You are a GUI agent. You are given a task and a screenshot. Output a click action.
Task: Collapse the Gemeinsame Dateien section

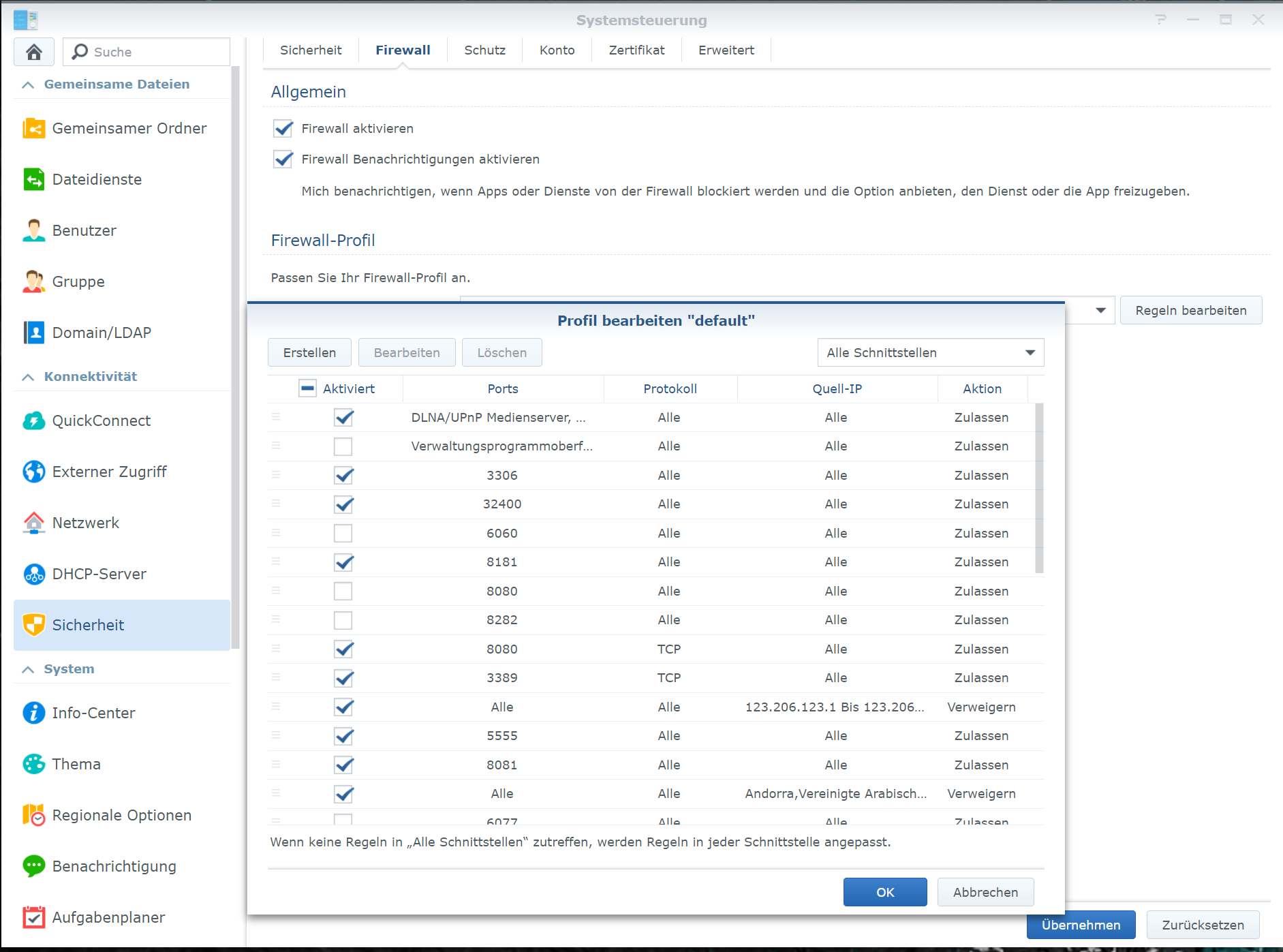[x=28, y=85]
